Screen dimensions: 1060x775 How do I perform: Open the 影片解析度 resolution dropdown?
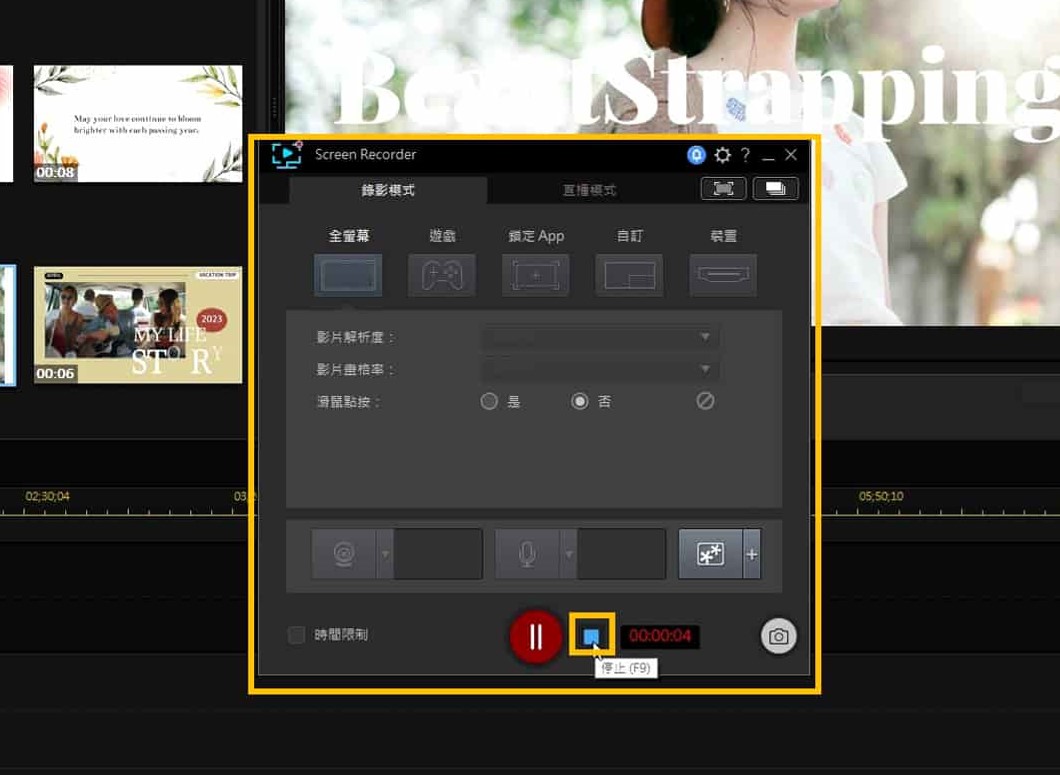pyautogui.click(x=599, y=337)
